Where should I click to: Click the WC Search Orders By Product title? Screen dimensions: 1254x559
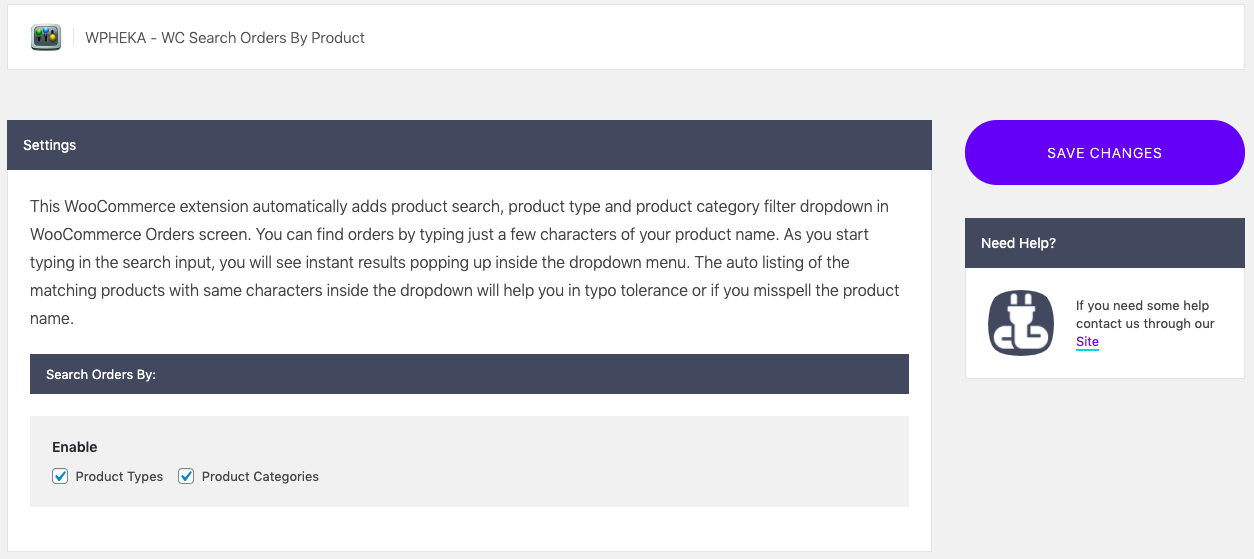tap(225, 38)
